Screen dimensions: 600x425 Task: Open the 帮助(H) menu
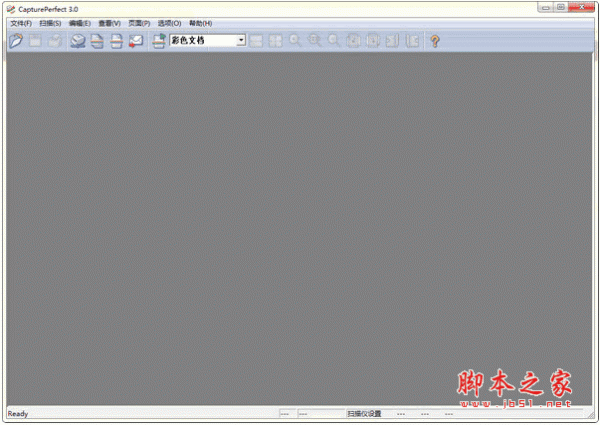point(201,23)
